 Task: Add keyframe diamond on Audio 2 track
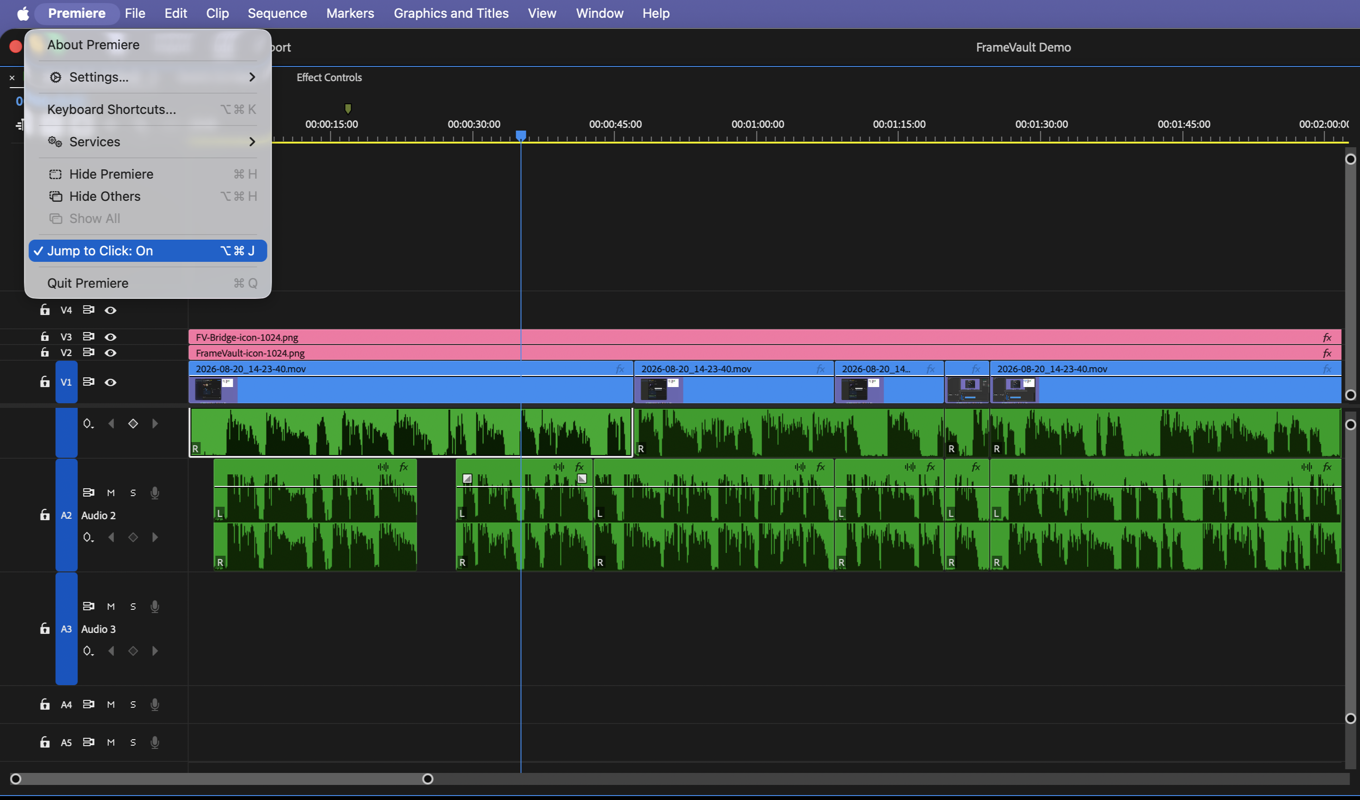(133, 538)
